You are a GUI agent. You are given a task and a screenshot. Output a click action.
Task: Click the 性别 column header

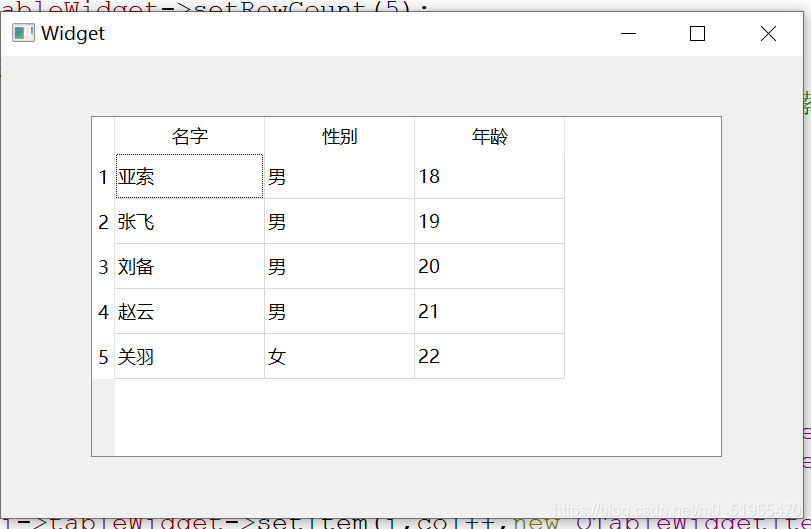tap(339, 136)
